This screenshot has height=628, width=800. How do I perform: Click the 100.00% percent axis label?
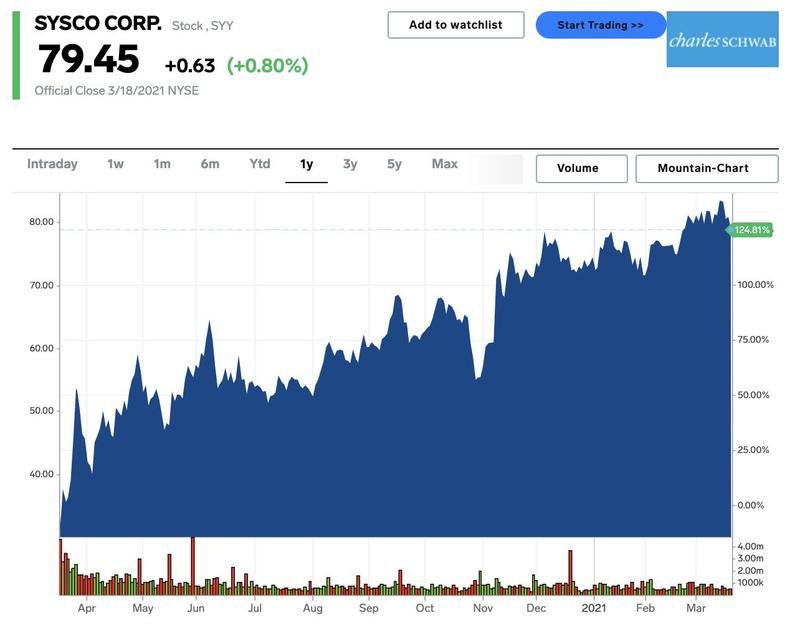click(755, 285)
